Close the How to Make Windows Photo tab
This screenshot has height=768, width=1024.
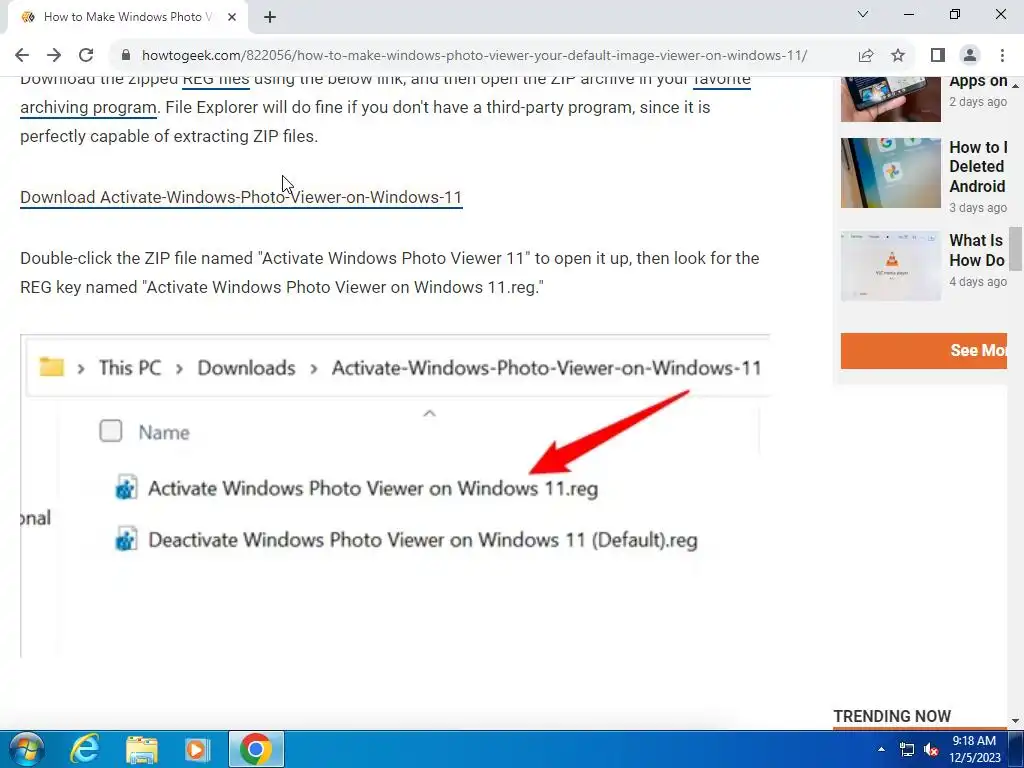tap(232, 17)
